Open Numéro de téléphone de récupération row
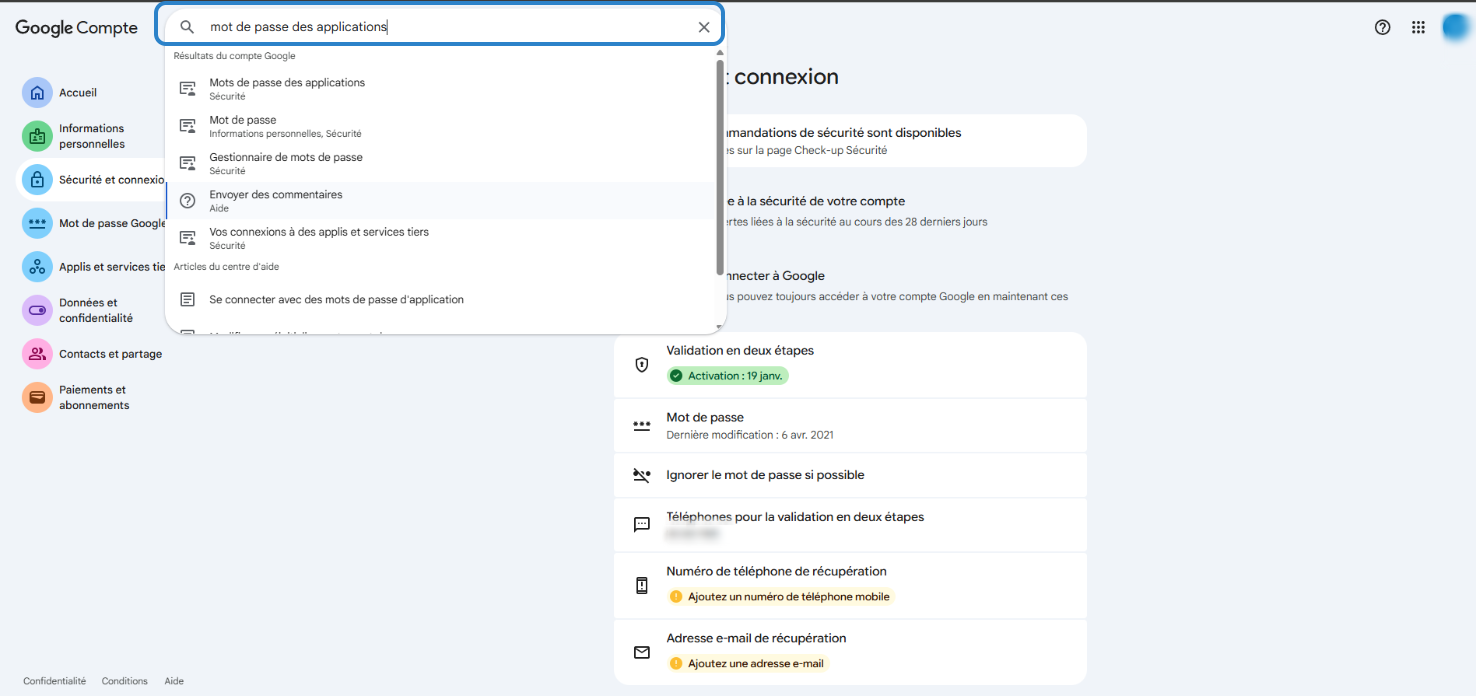This screenshot has width=1476, height=696. point(850,585)
